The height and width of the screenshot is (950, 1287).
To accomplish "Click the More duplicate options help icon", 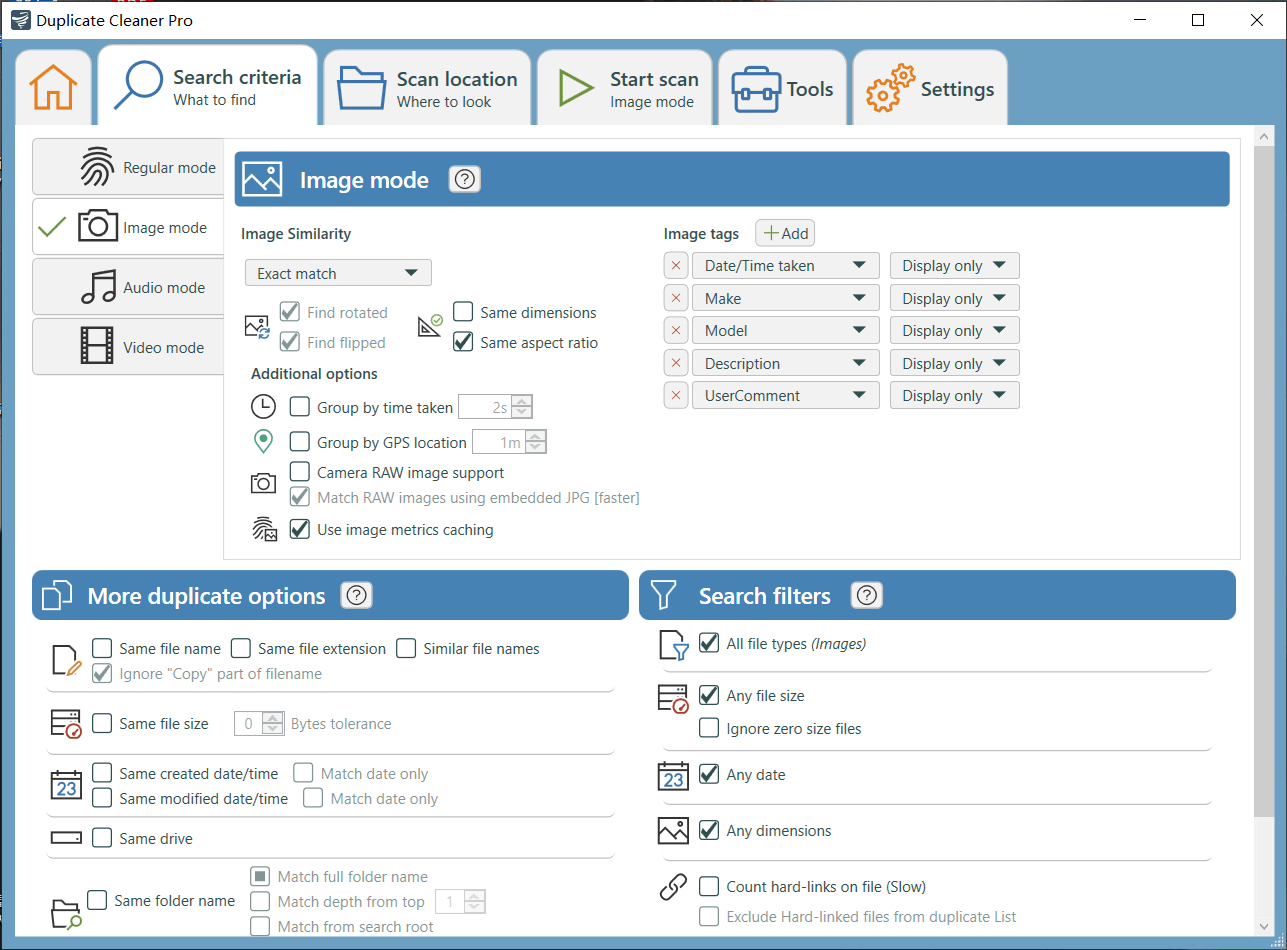I will pyautogui.click(x=357, y=596).
